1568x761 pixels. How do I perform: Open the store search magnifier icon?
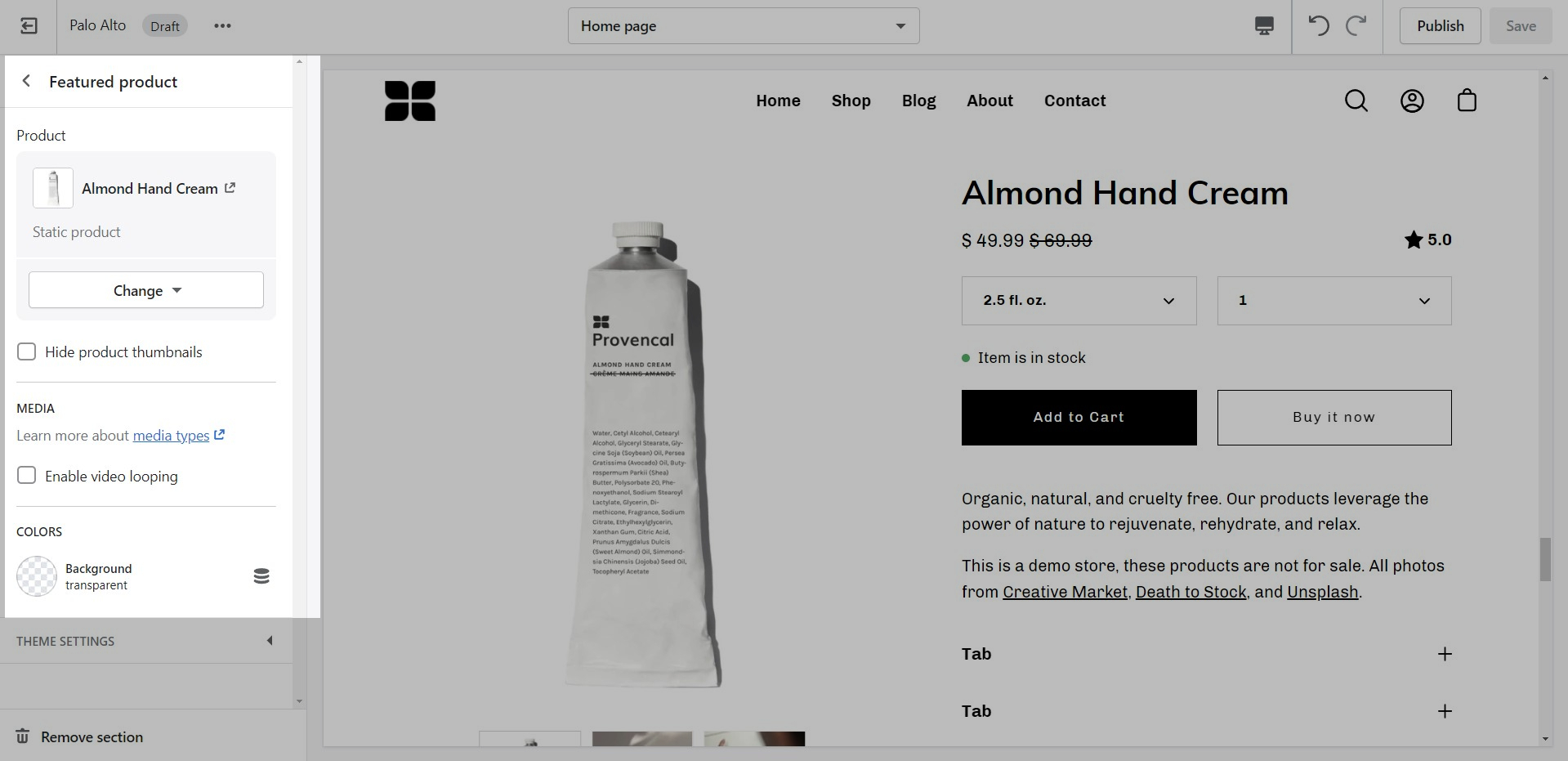click(1356, 101)
